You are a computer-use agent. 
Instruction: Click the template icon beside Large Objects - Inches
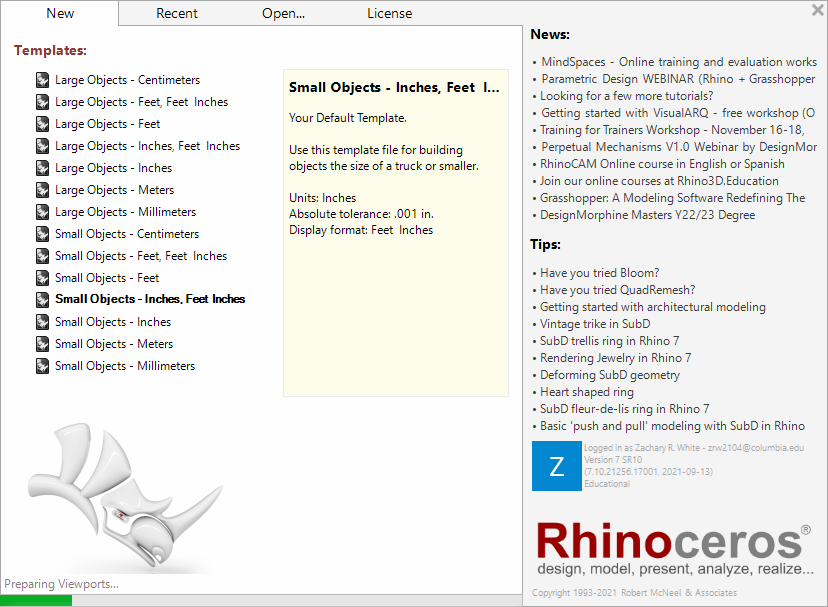(42, 168)
